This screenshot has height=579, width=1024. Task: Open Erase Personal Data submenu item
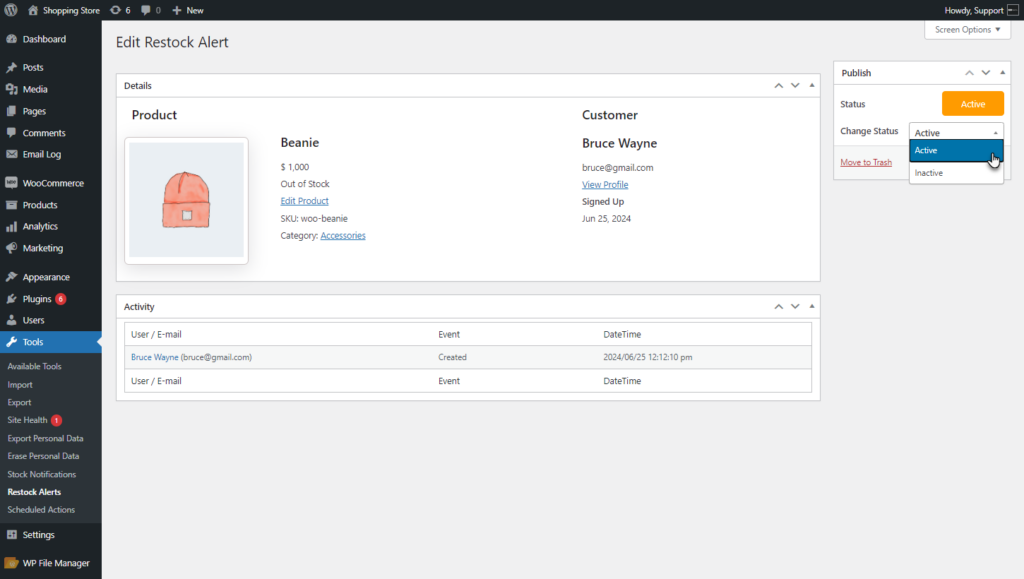point(43,456)
